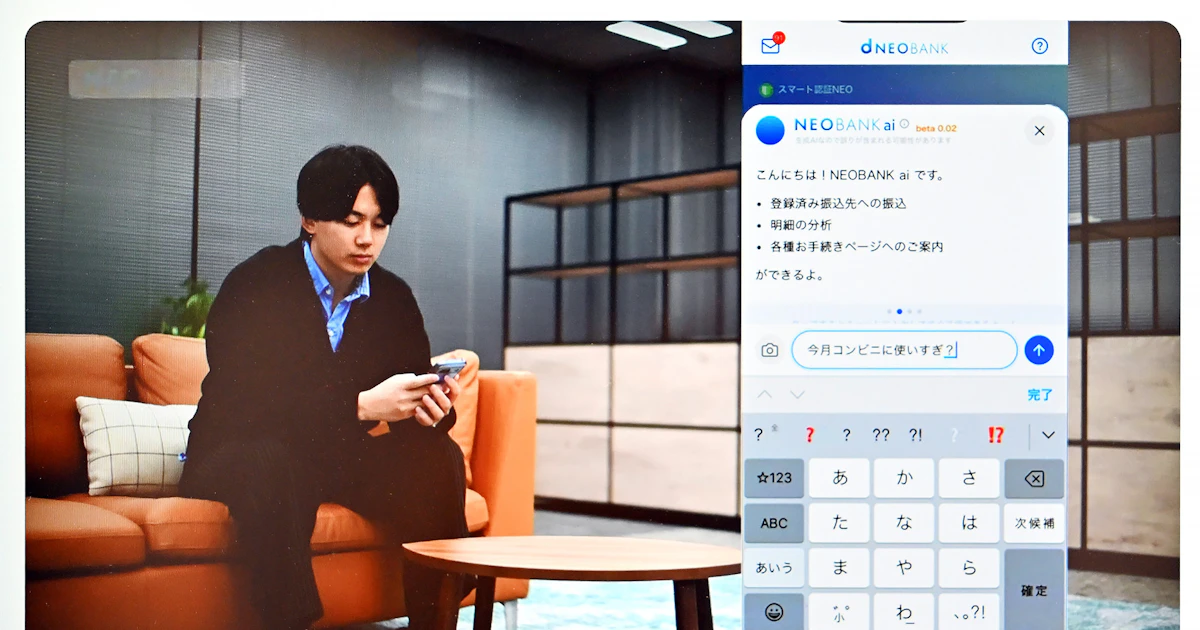This screenshot has height=630, width=1200.
Task: Tap the up chevron above the keyboard
Action: pyautogui.click(x=765, y=395)
